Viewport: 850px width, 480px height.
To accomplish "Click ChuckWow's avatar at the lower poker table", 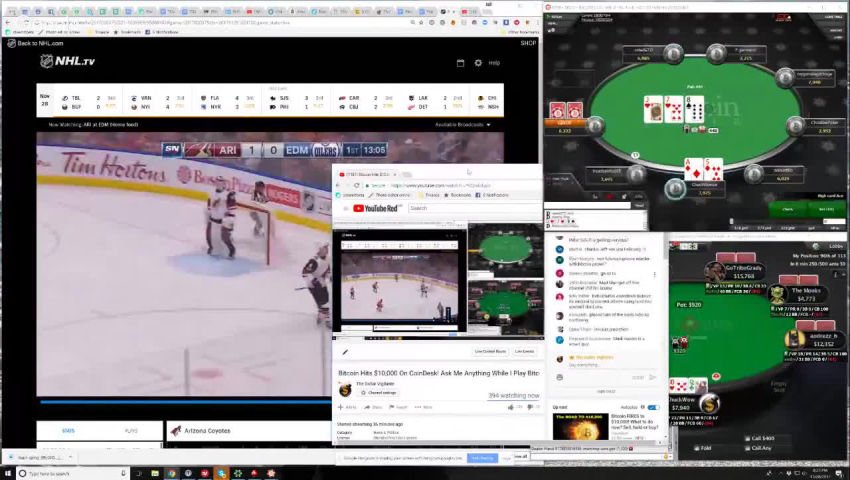I will 709,404.
